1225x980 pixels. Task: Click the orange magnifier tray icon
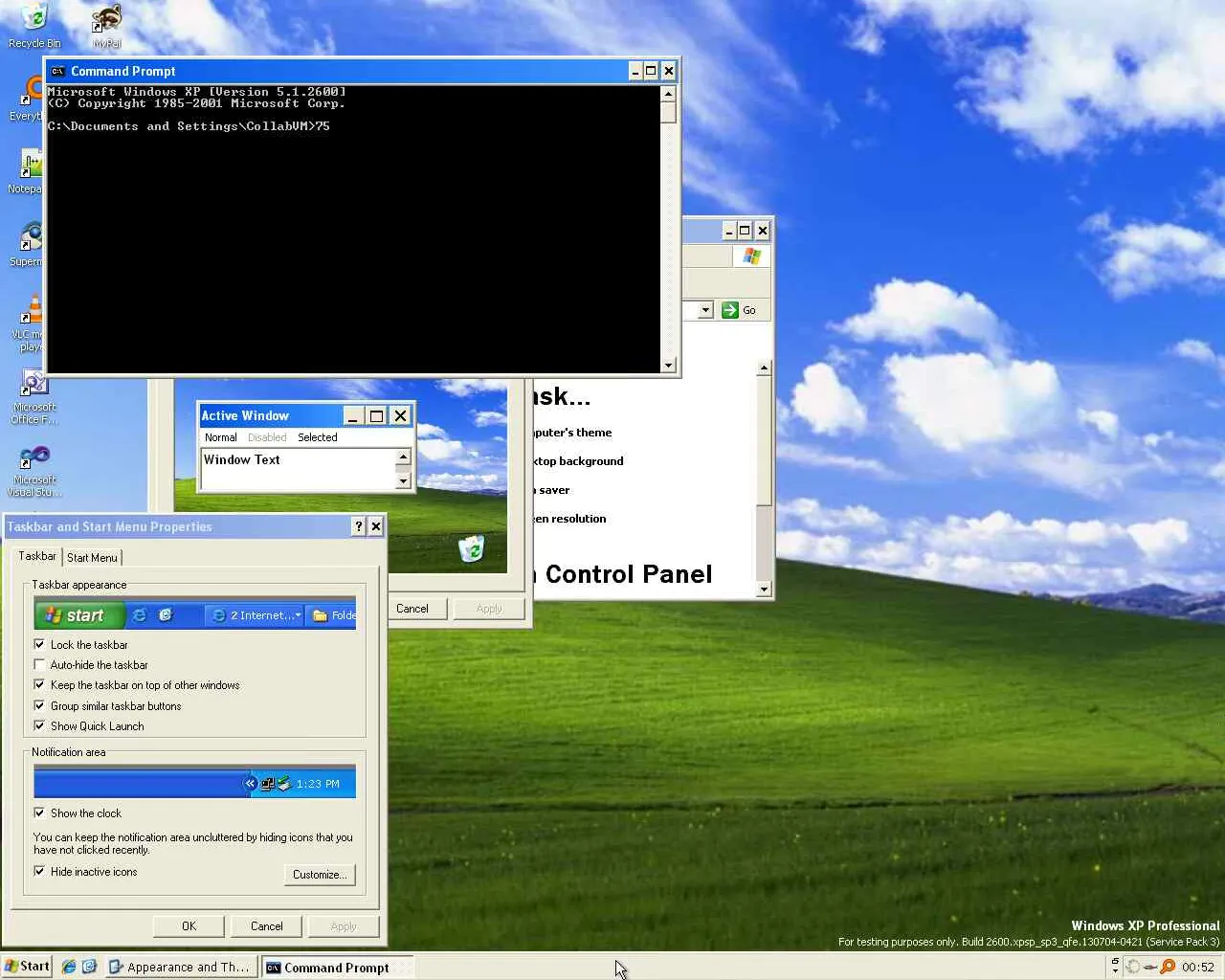pos(1168,967)
